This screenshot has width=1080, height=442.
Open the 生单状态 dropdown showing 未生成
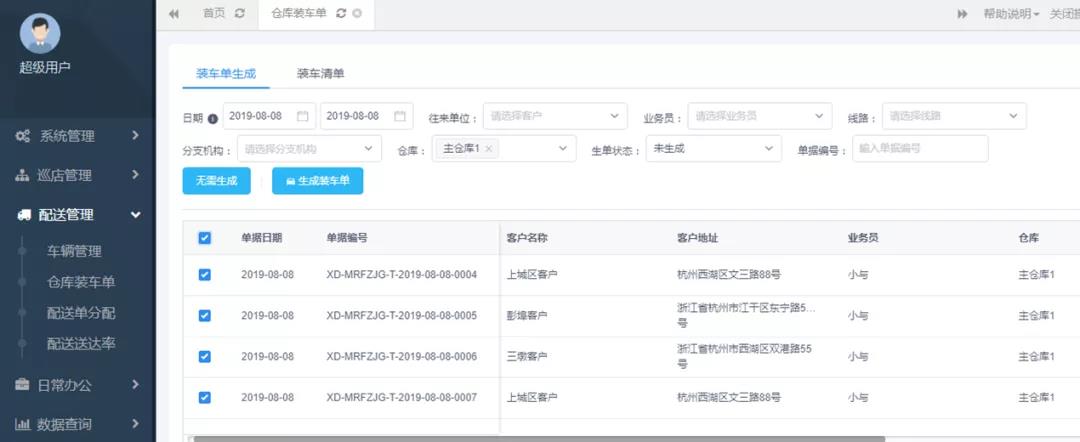tap(713, 148)
